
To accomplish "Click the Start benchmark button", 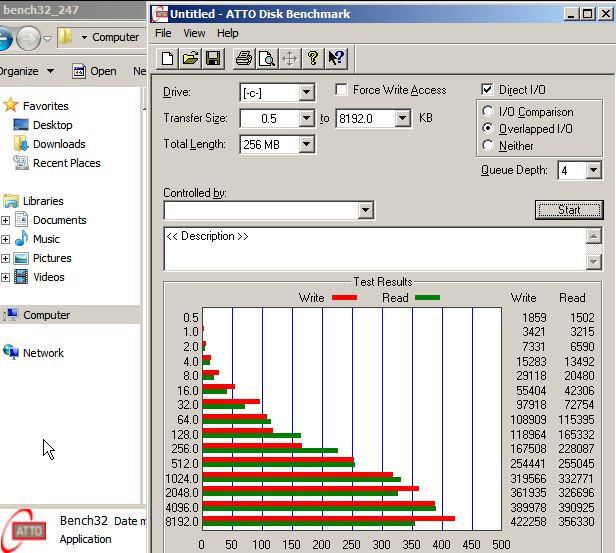I will tap(569, 210).
